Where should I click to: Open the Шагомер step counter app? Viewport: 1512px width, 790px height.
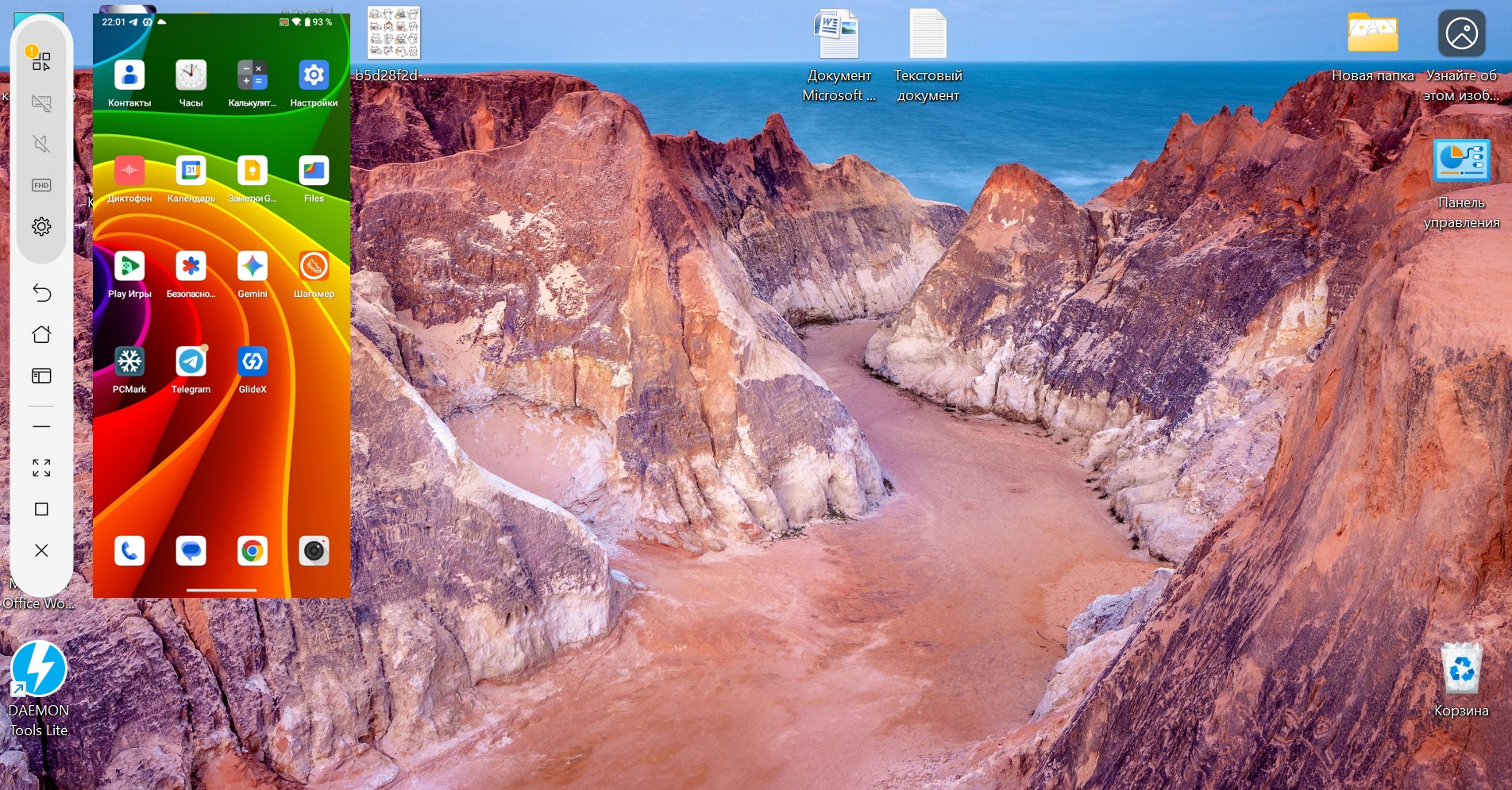tap(314, 266)
